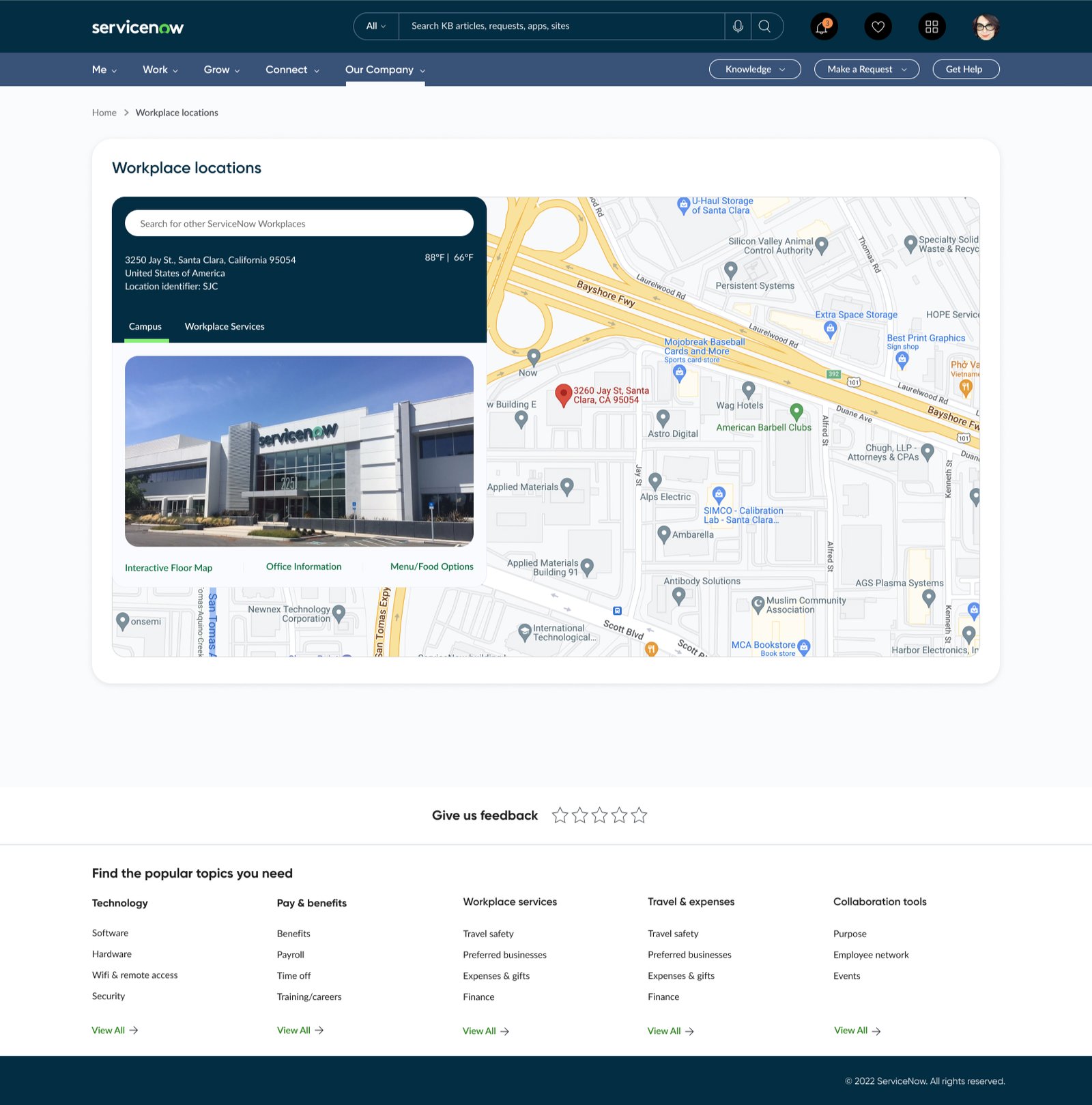Rate four stars in feedback
Image resolution: width=1092 pixels, height=1105 pixels.
click(x=619, y=815)
